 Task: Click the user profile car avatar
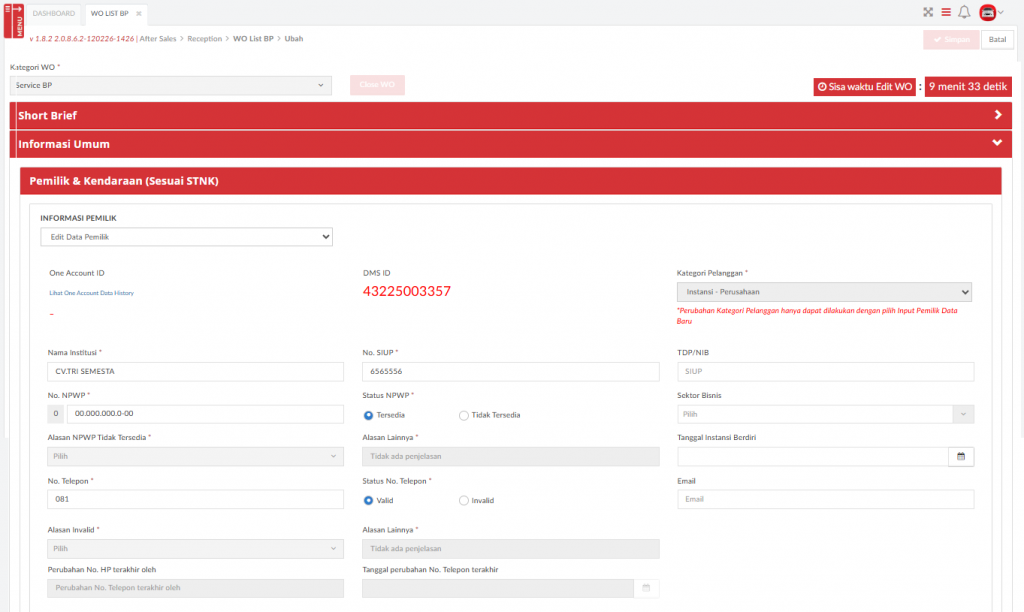click(988, 13)
